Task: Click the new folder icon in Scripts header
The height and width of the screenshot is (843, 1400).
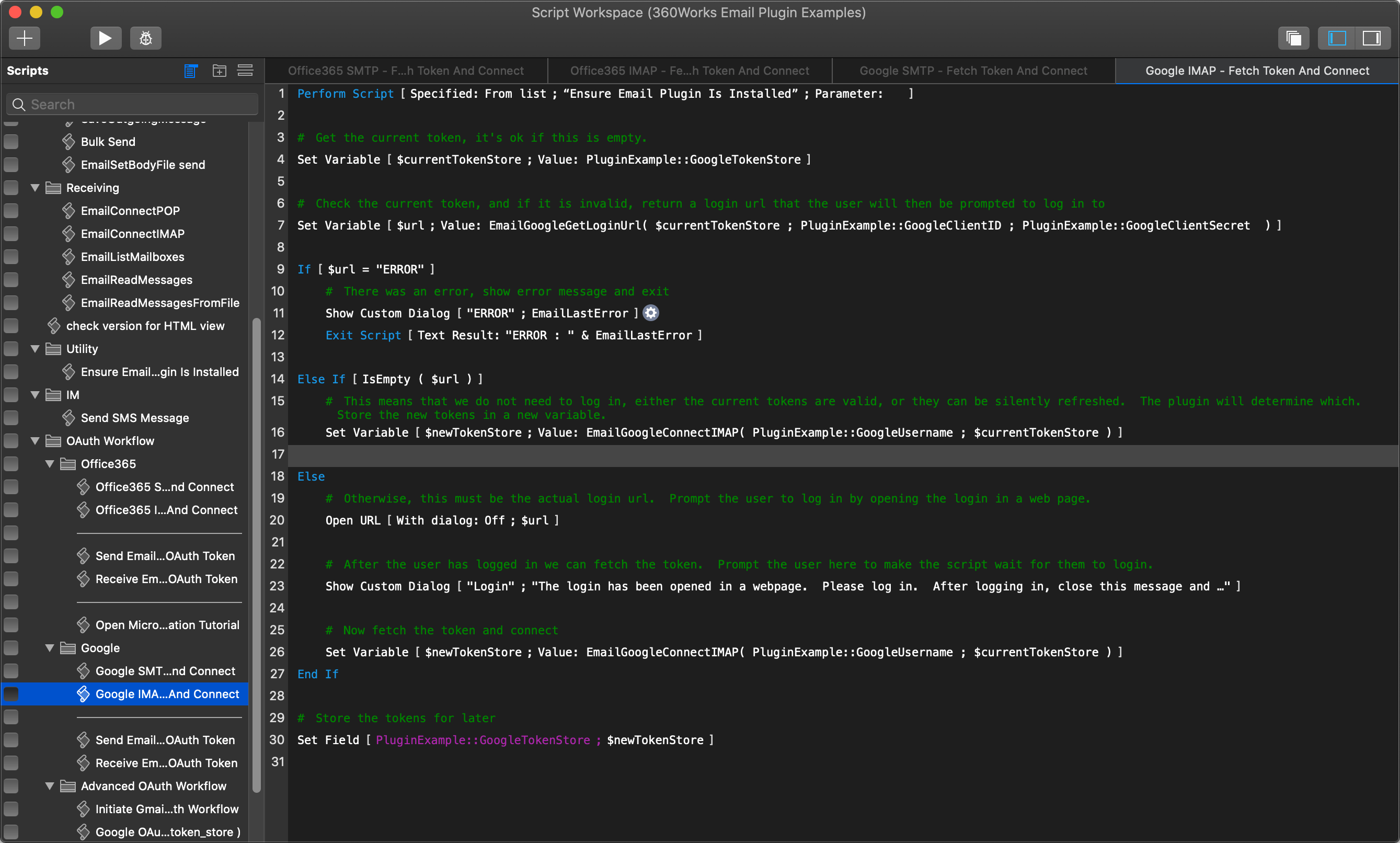Action: tap(219, 71)
